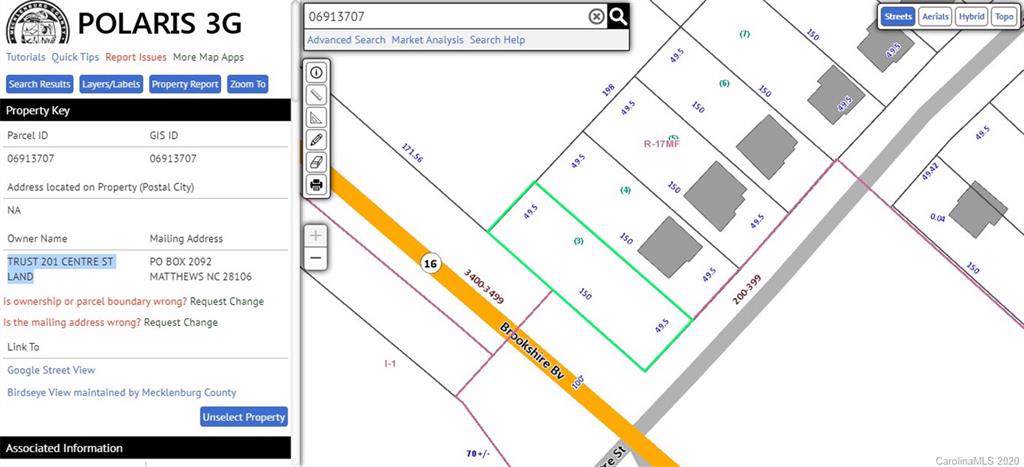Click the POLARIS 3G title
The height and width of the screenshot is (467, 1024).
click(160, 24)
